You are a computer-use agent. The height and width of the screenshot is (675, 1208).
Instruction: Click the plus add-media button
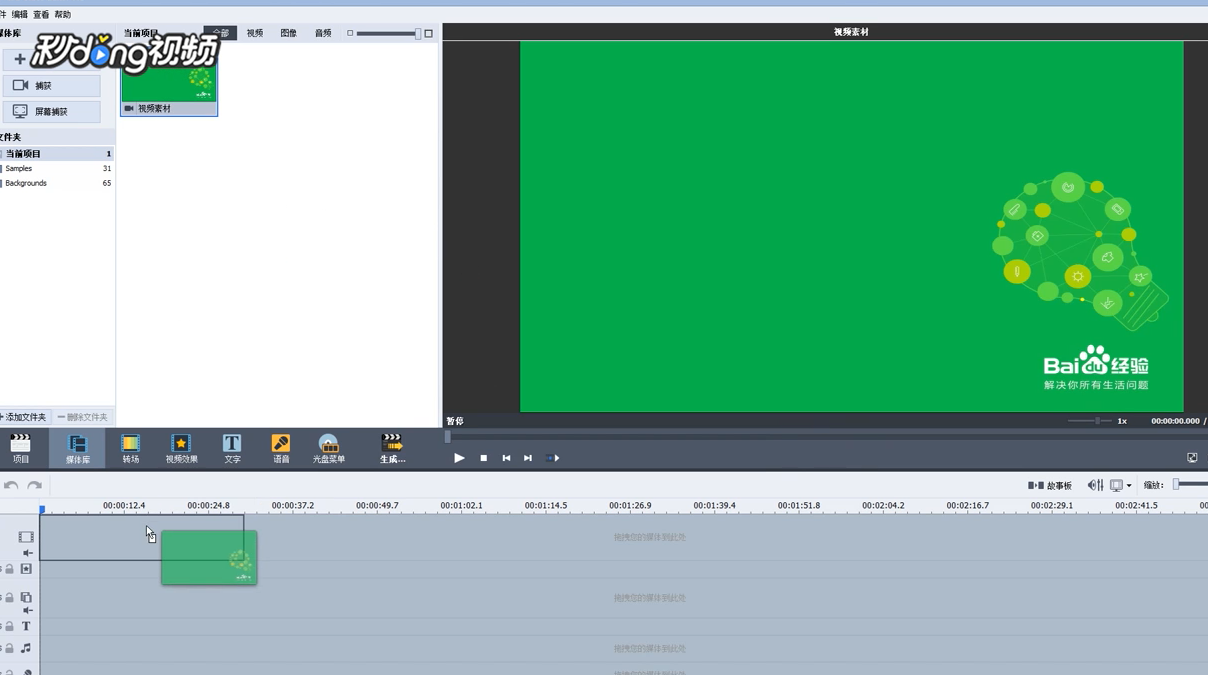19,59
